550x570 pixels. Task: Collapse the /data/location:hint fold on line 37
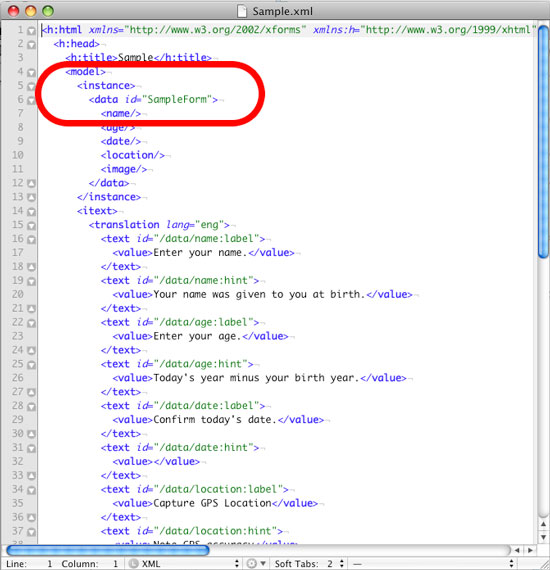point(32,532)
